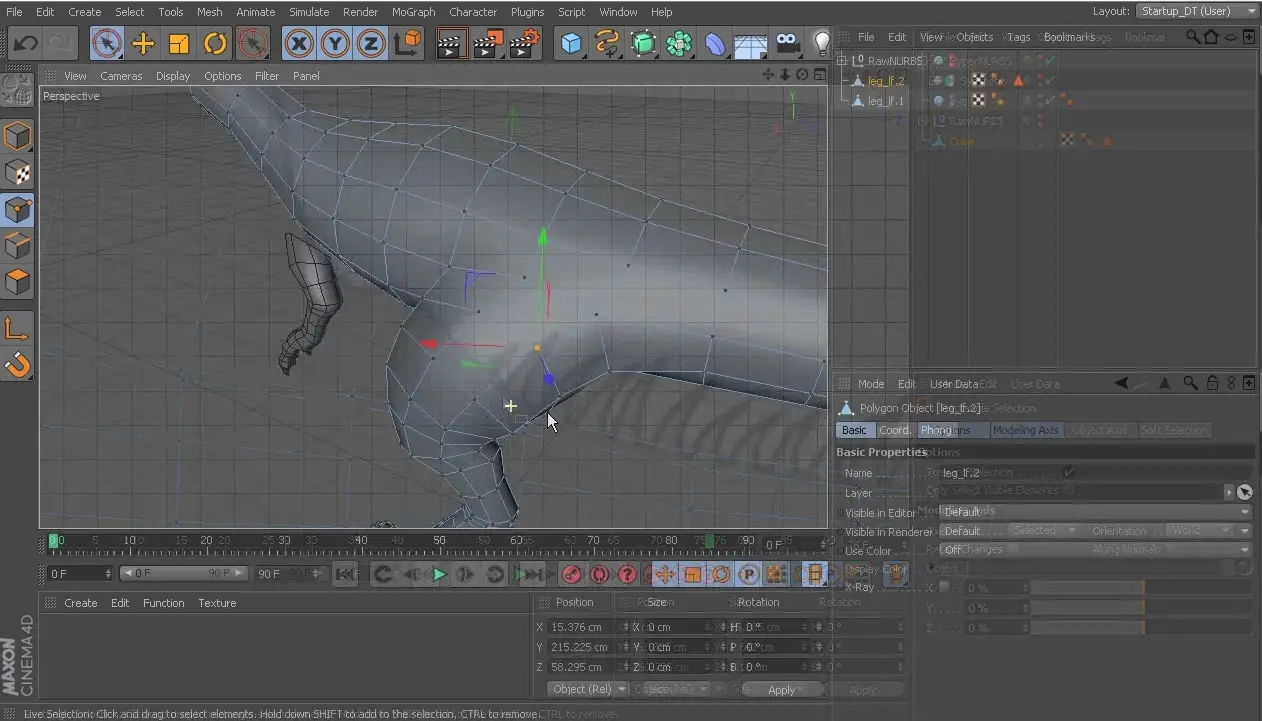Toggle X-axis lock
Viewport: 1262px width, 721px height.
[x=299, y=43]
